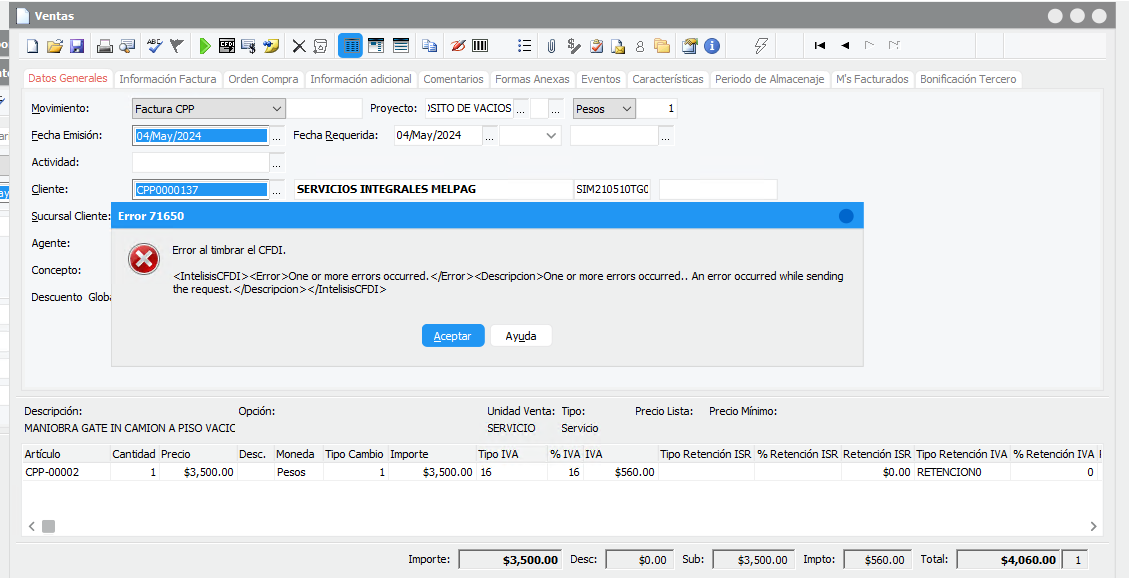This screenshot has width=1129, height=578.
Task: Open the Comentarios tab
Action: (x=453, y=79)
